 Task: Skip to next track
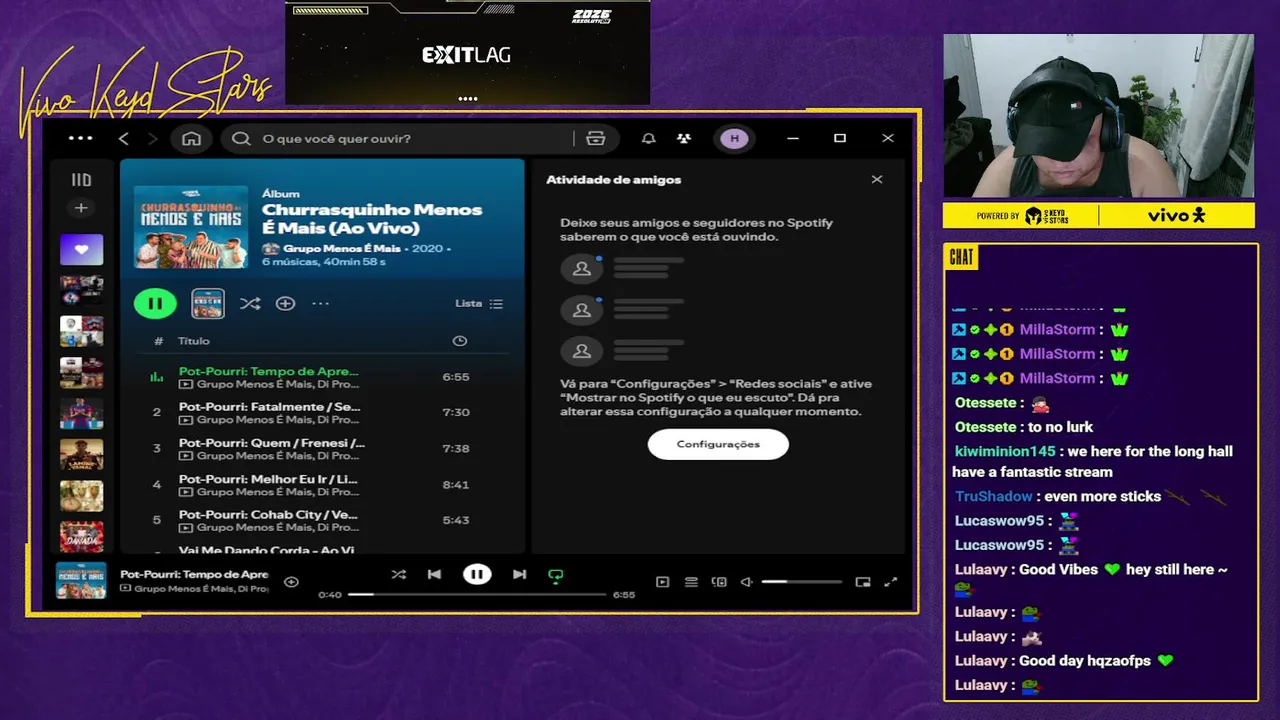519,574
